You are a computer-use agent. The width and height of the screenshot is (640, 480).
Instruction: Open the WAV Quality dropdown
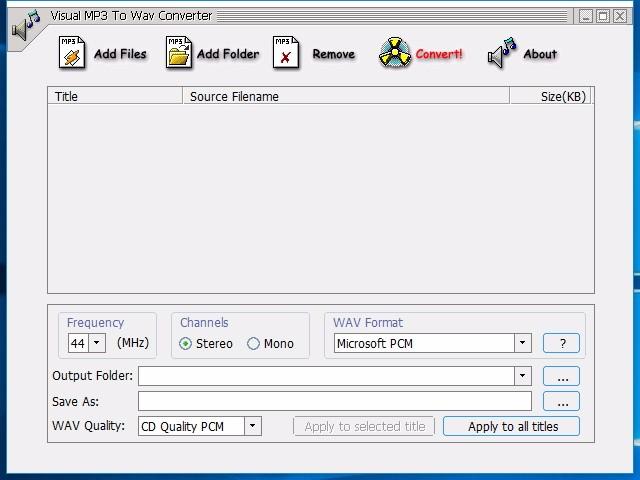[x=253, y=426]
